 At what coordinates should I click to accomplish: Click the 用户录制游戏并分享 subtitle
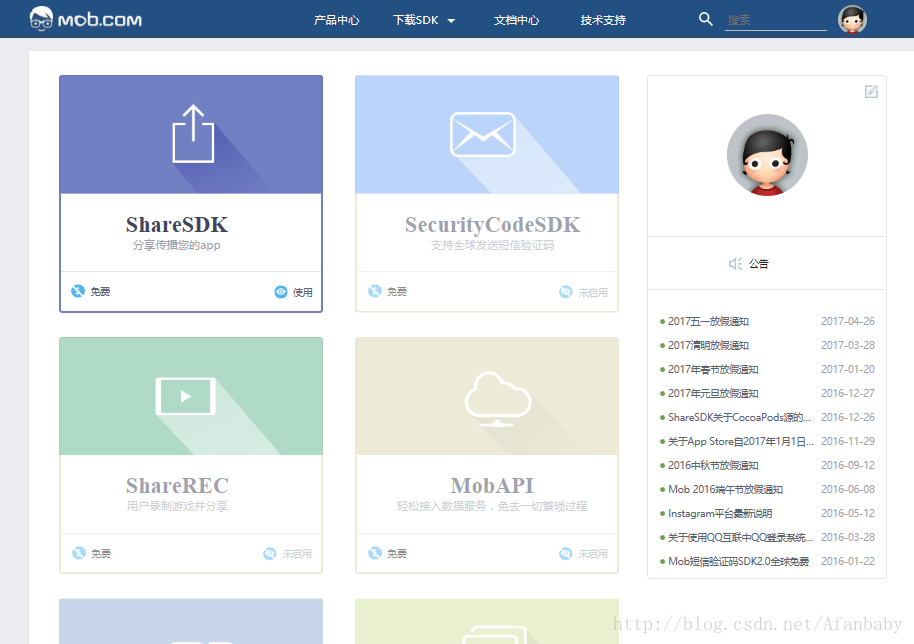click(x=177, y=506)
